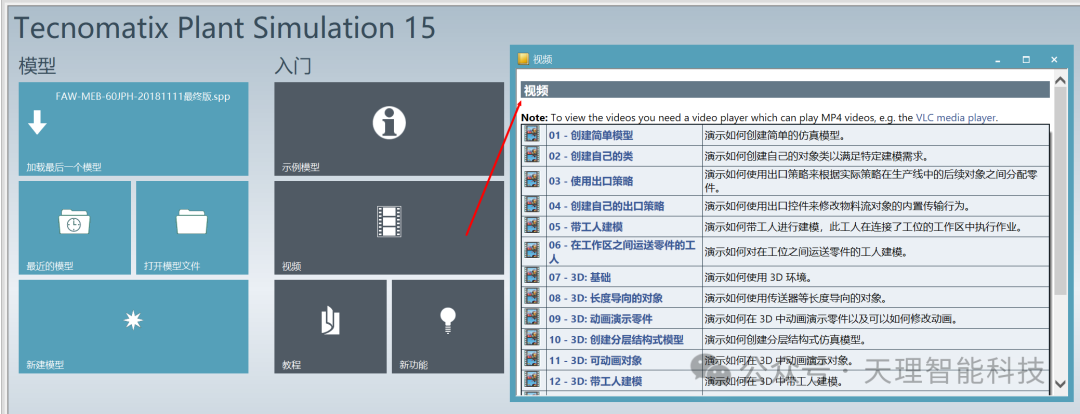Click 最近的模型 tile label

pyautogui.click(x=50, y=266)
